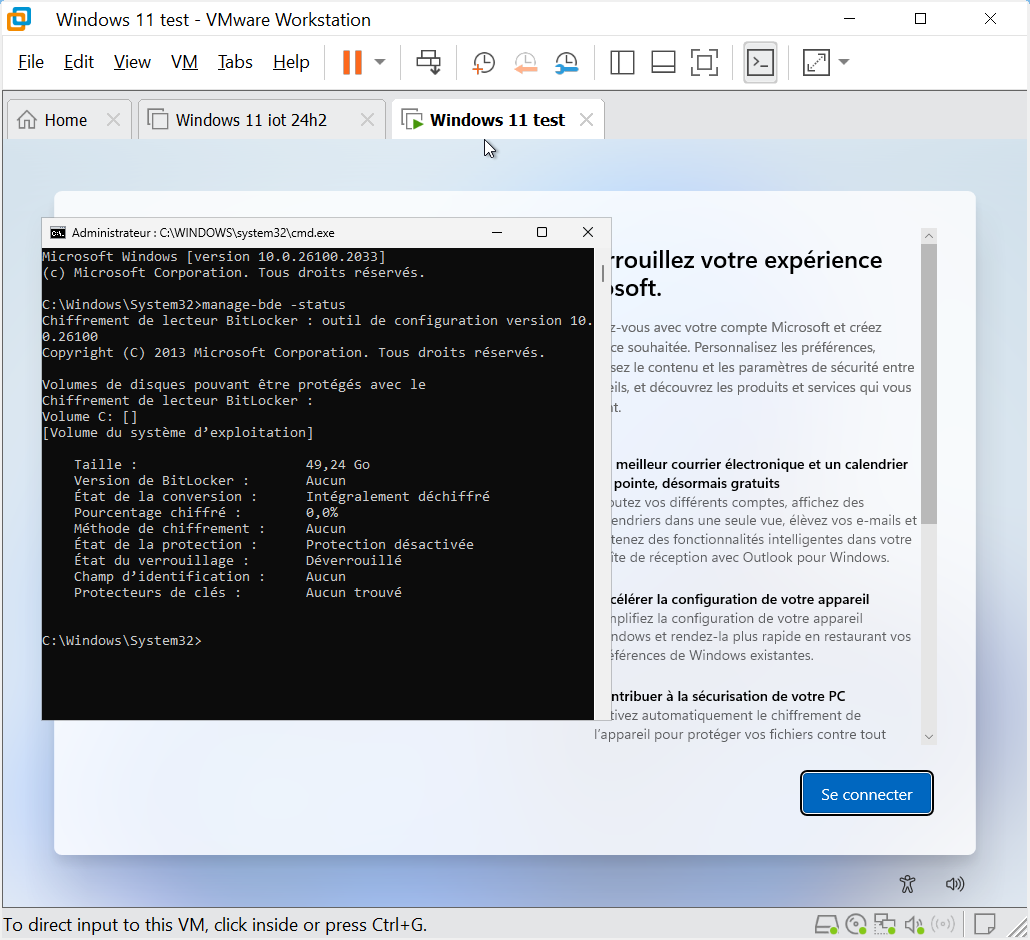The height and width of the screenshot is (940, 1030).
Task: Click the 'célérer la configuration de votre appareil' heading
Action: 740,599
